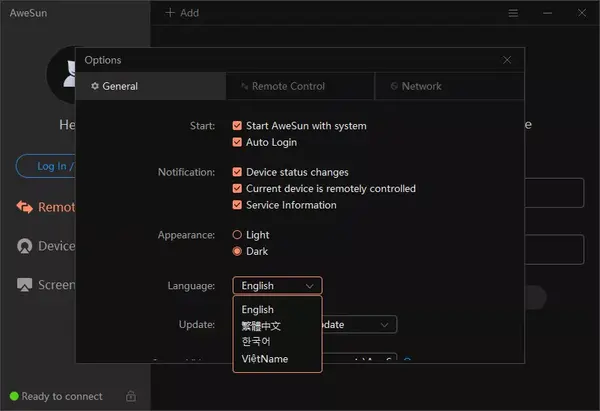This screenshot has width=600, height=411.
Task: Click the plus Add icon
Action: click(x=170, y=13)
